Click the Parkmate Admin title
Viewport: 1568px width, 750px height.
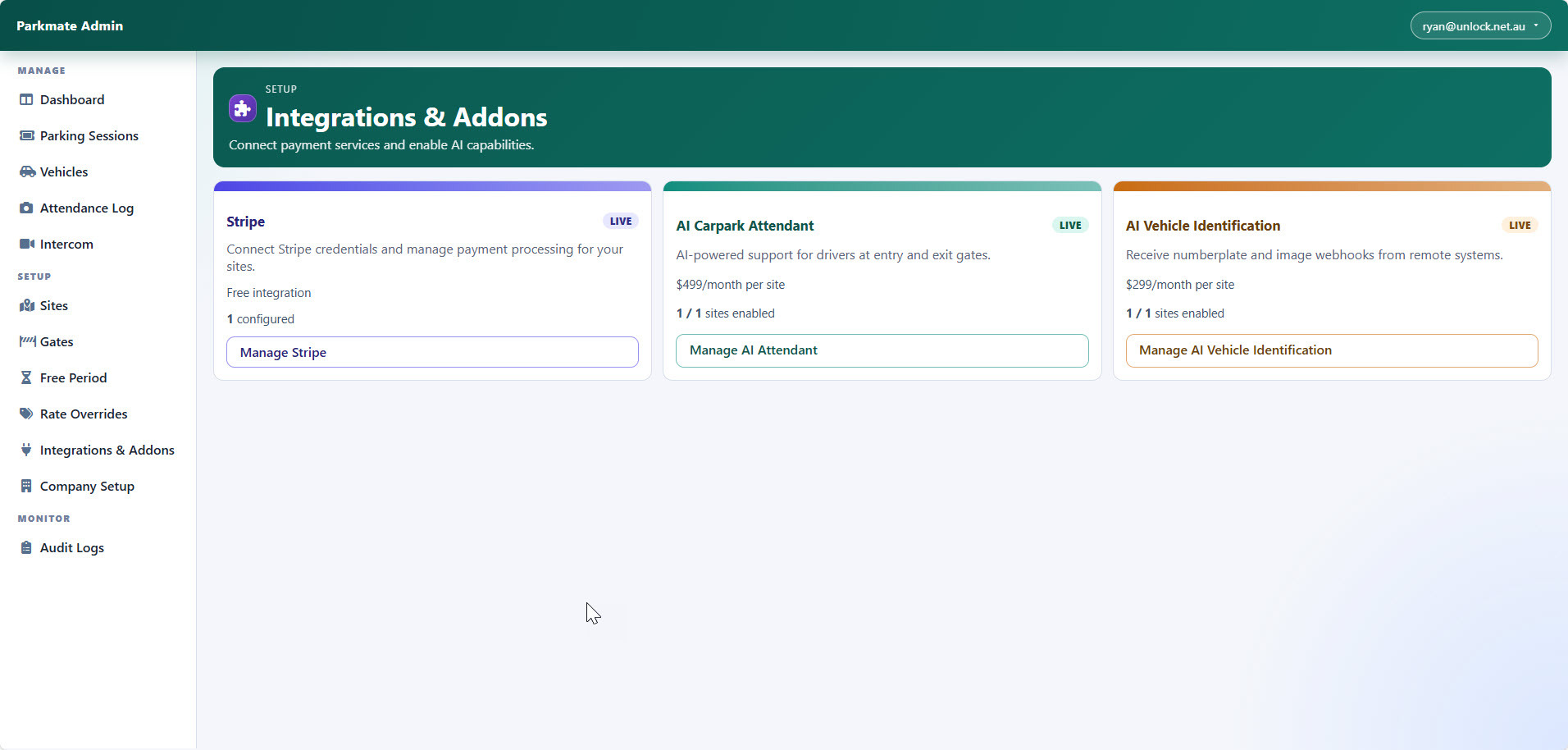pyautogui.click(x=70, y=25)
